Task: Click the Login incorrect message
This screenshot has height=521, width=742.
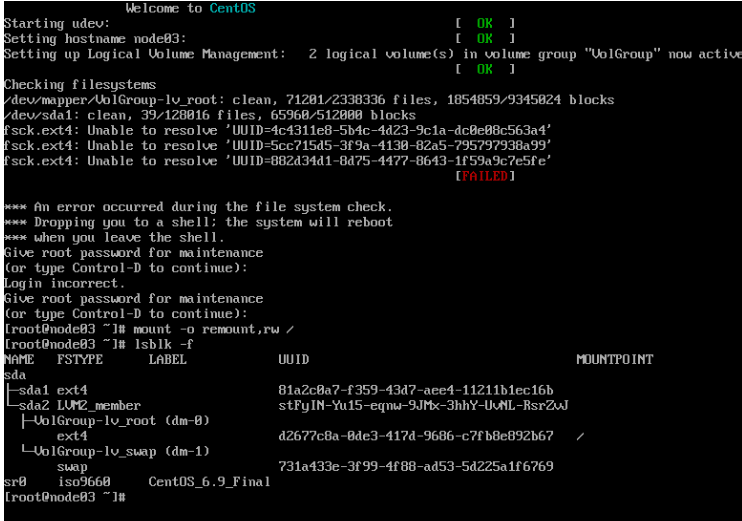Action: coord(64,283)
